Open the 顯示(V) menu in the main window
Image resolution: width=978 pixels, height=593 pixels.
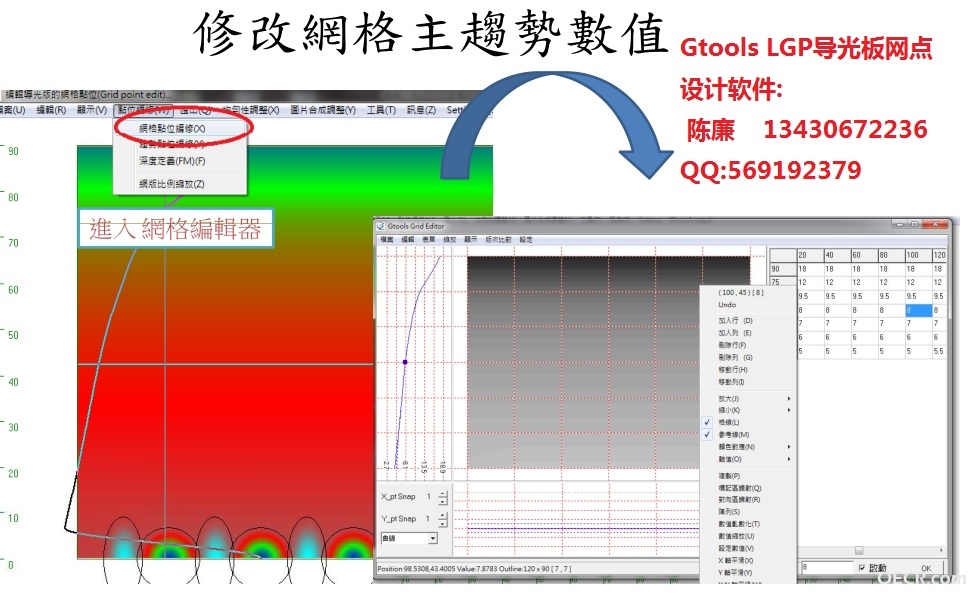coord(92,110)
